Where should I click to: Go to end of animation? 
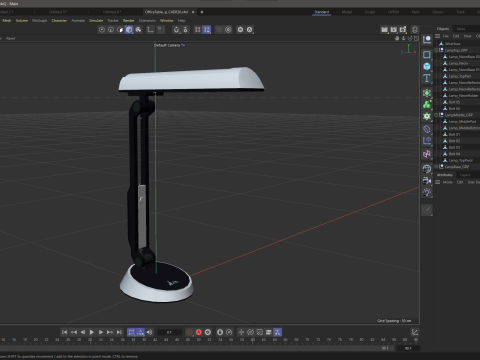[x=119, y=332]
